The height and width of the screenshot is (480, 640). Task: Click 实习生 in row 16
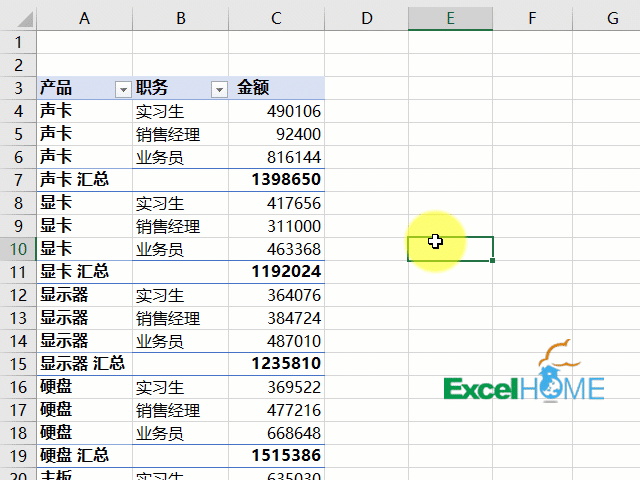pyautogui.click(x=160, y=387)
